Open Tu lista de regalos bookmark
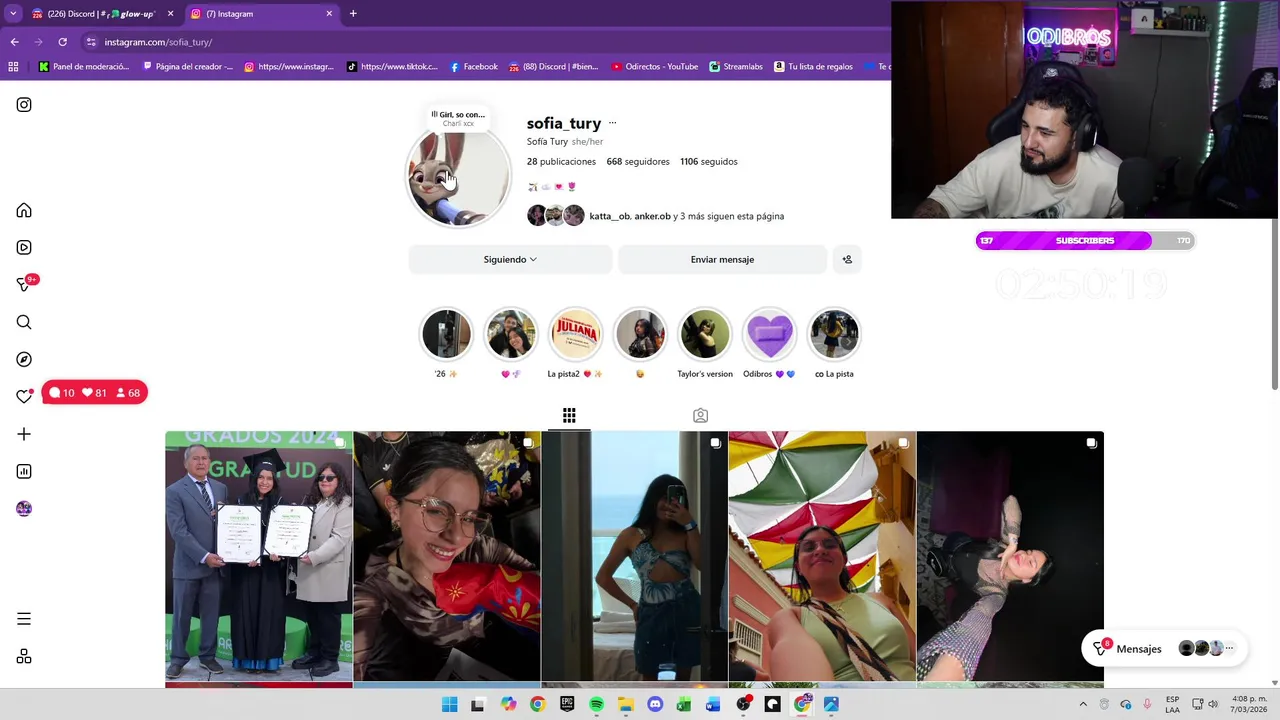This screenshot has height=720, width=1280. pos(813,67)
